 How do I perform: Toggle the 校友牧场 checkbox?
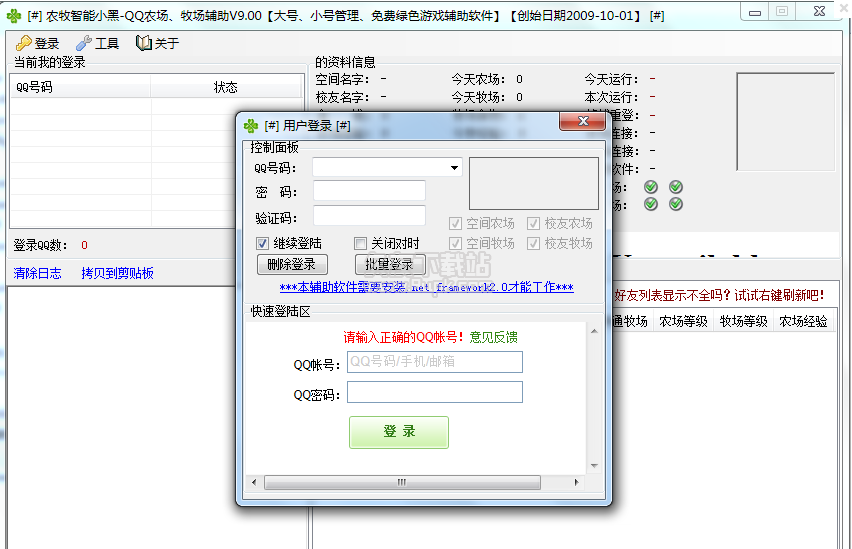tap(534, 243)
